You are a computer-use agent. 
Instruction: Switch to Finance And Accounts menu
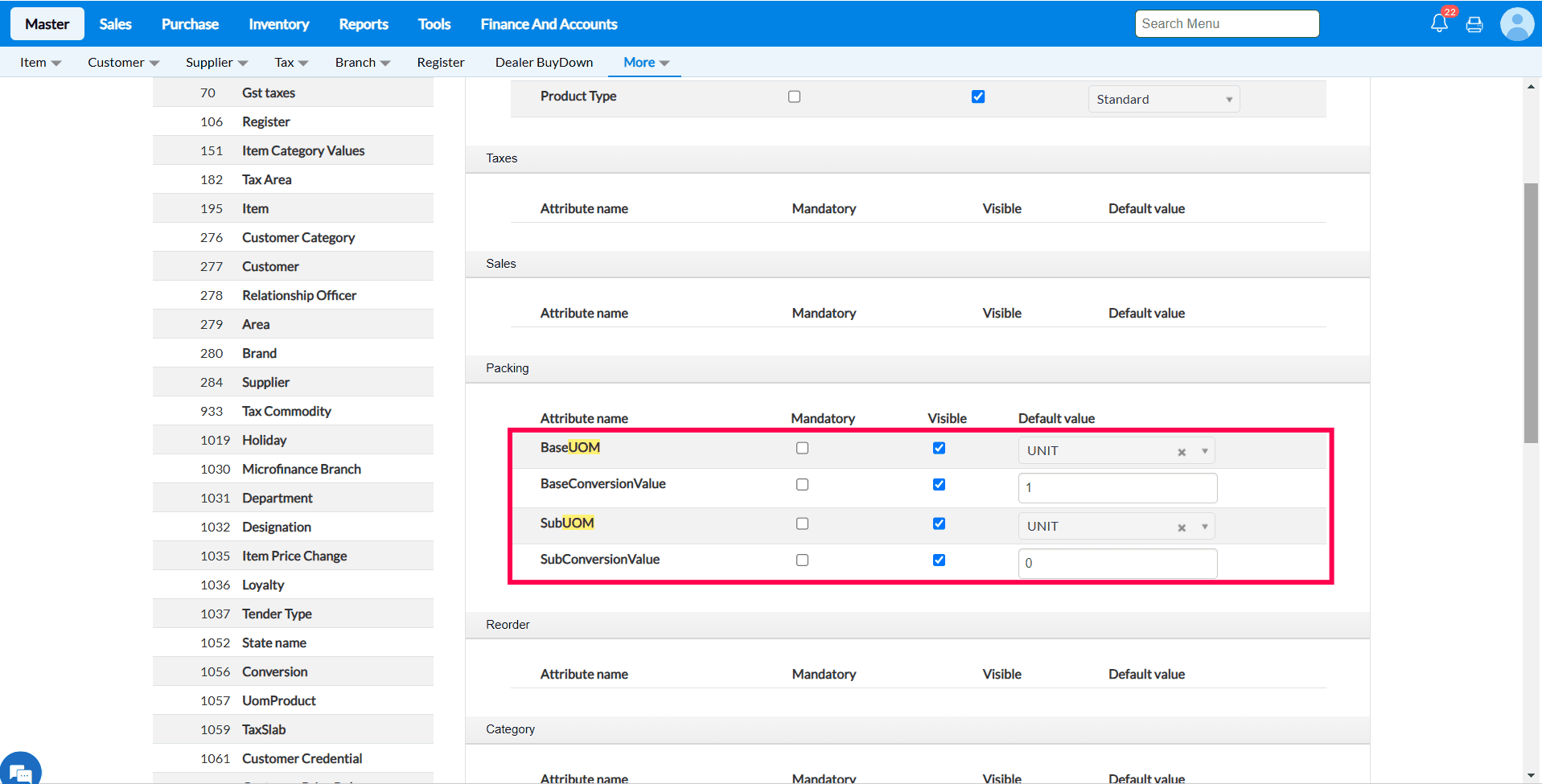coord(549,24)
